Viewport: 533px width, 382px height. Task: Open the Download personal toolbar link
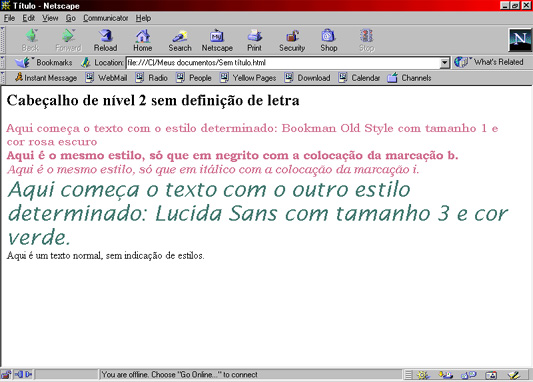pyautogui.click(x=307, y=78)
